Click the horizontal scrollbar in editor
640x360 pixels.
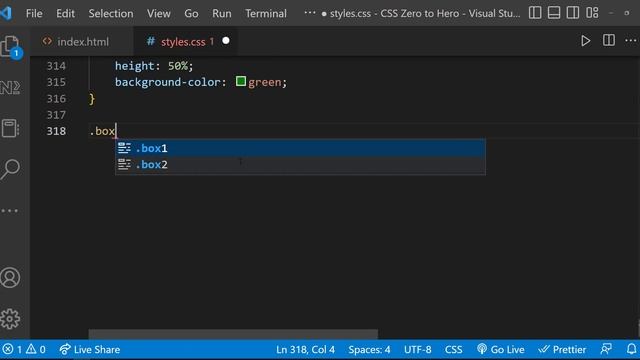233,334
